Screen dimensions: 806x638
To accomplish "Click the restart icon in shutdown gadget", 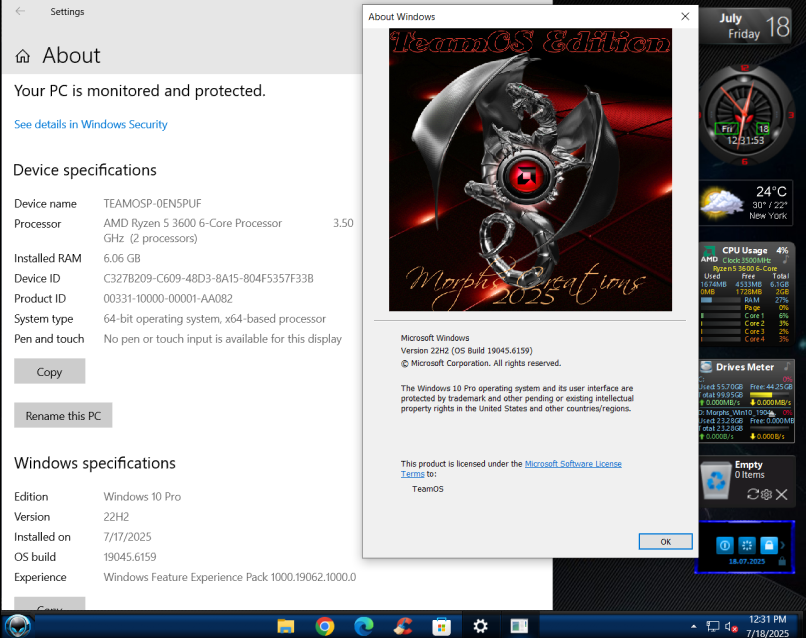I will click(747, 544).
